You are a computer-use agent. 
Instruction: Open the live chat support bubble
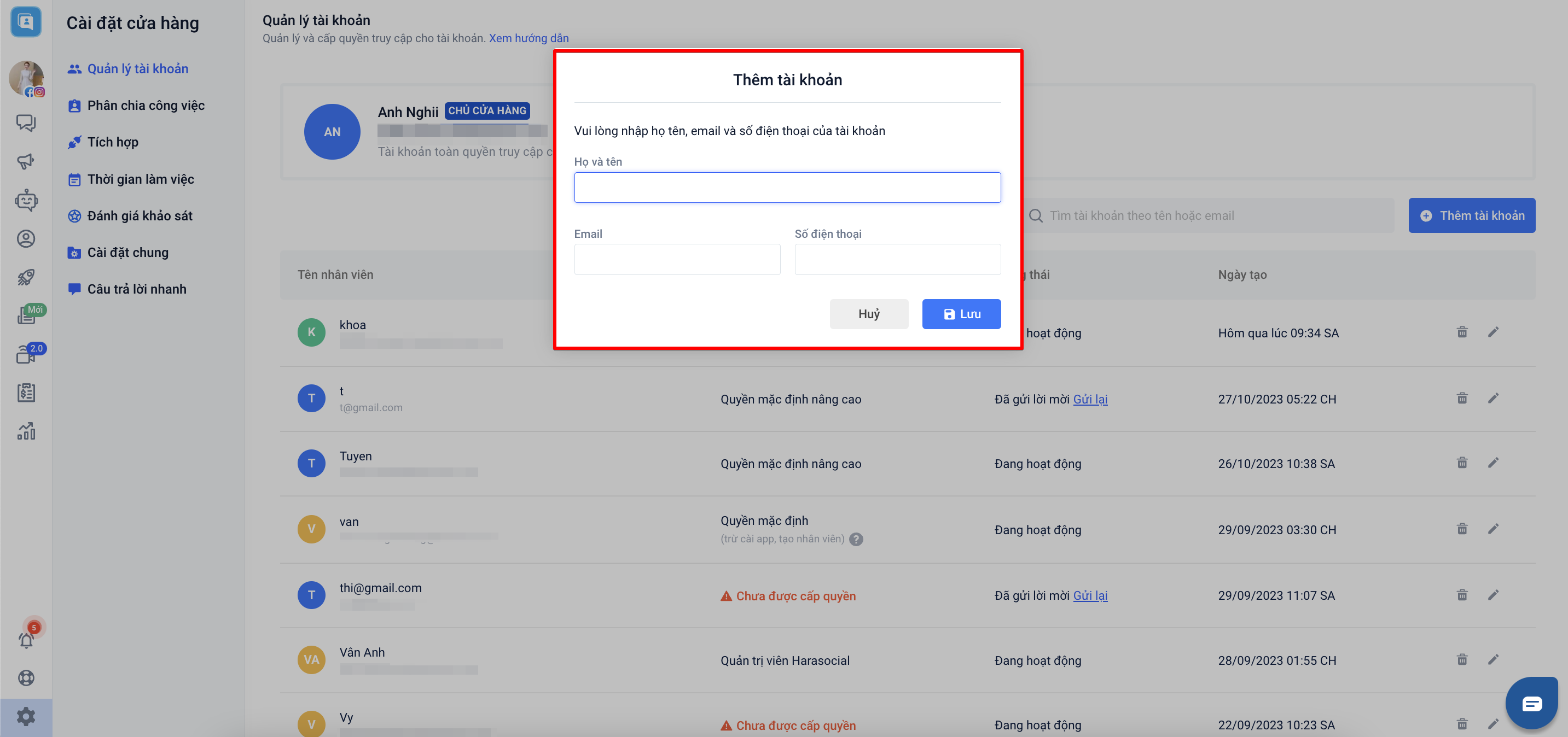click(x=1531, y=703)
